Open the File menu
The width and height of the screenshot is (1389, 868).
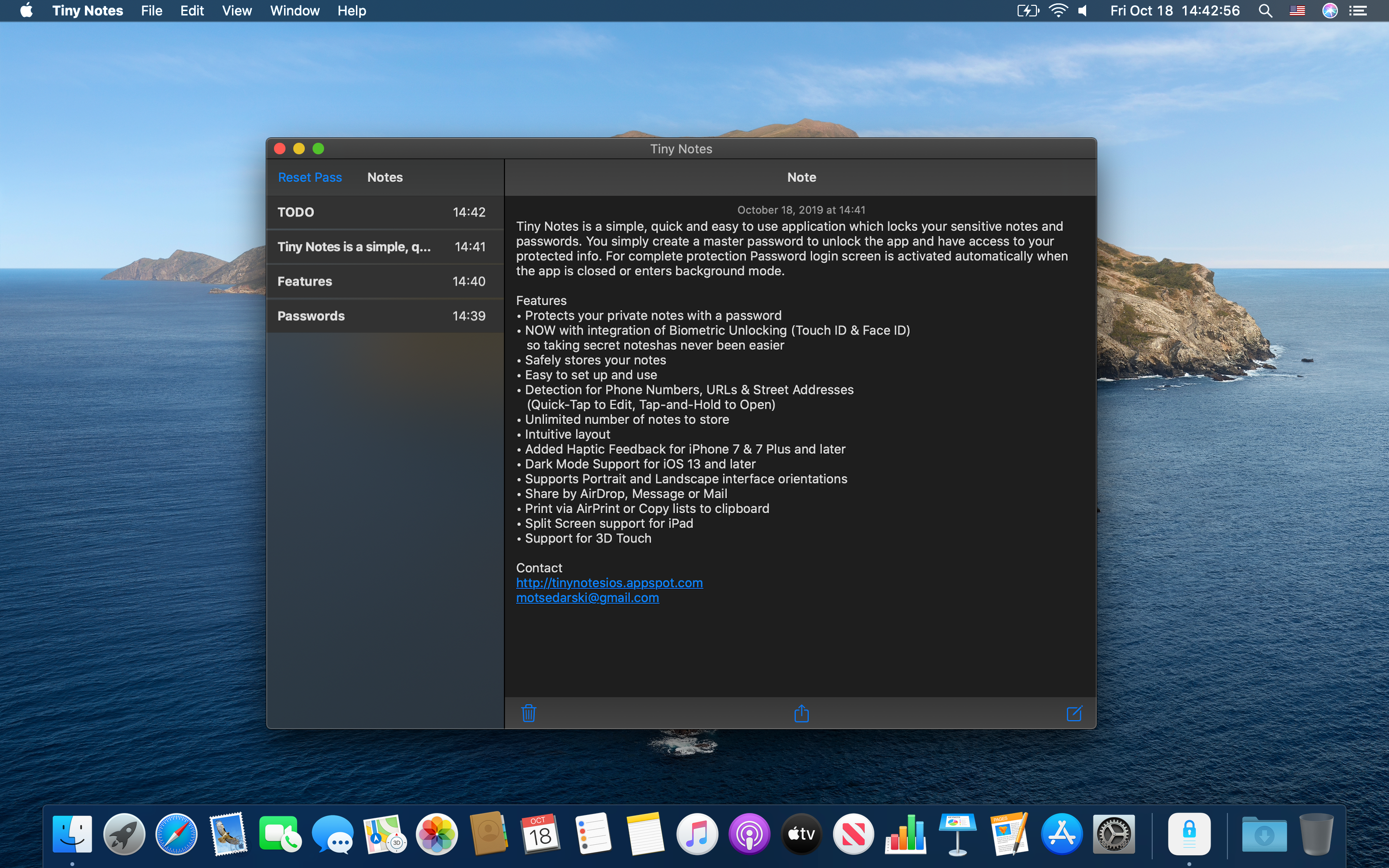(x=151, y=11)
